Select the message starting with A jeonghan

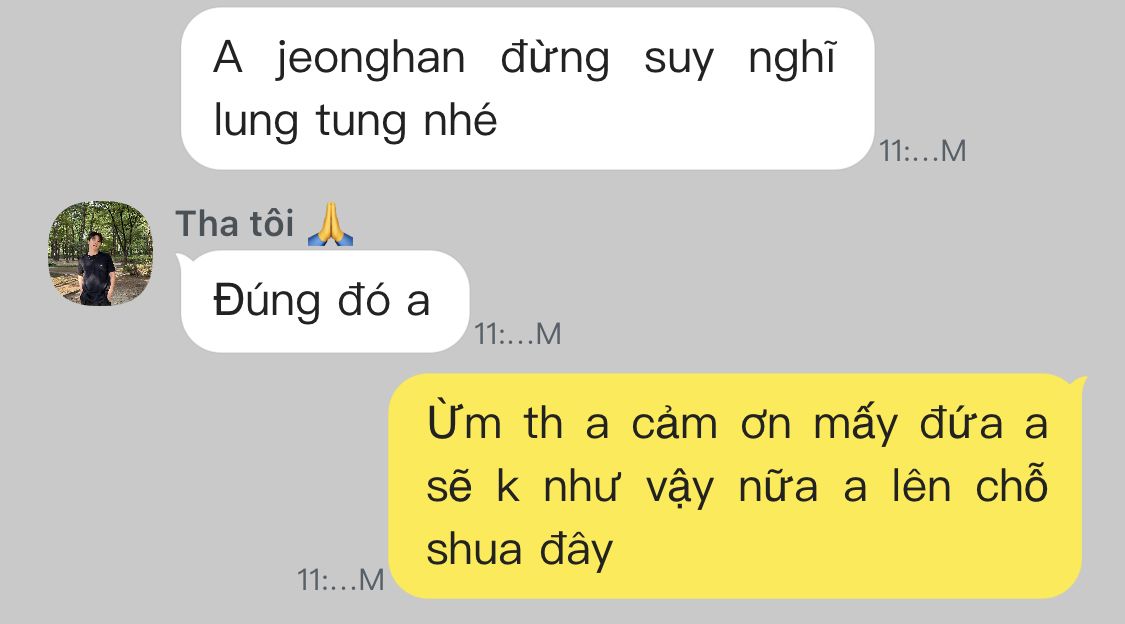pos(527,89)
